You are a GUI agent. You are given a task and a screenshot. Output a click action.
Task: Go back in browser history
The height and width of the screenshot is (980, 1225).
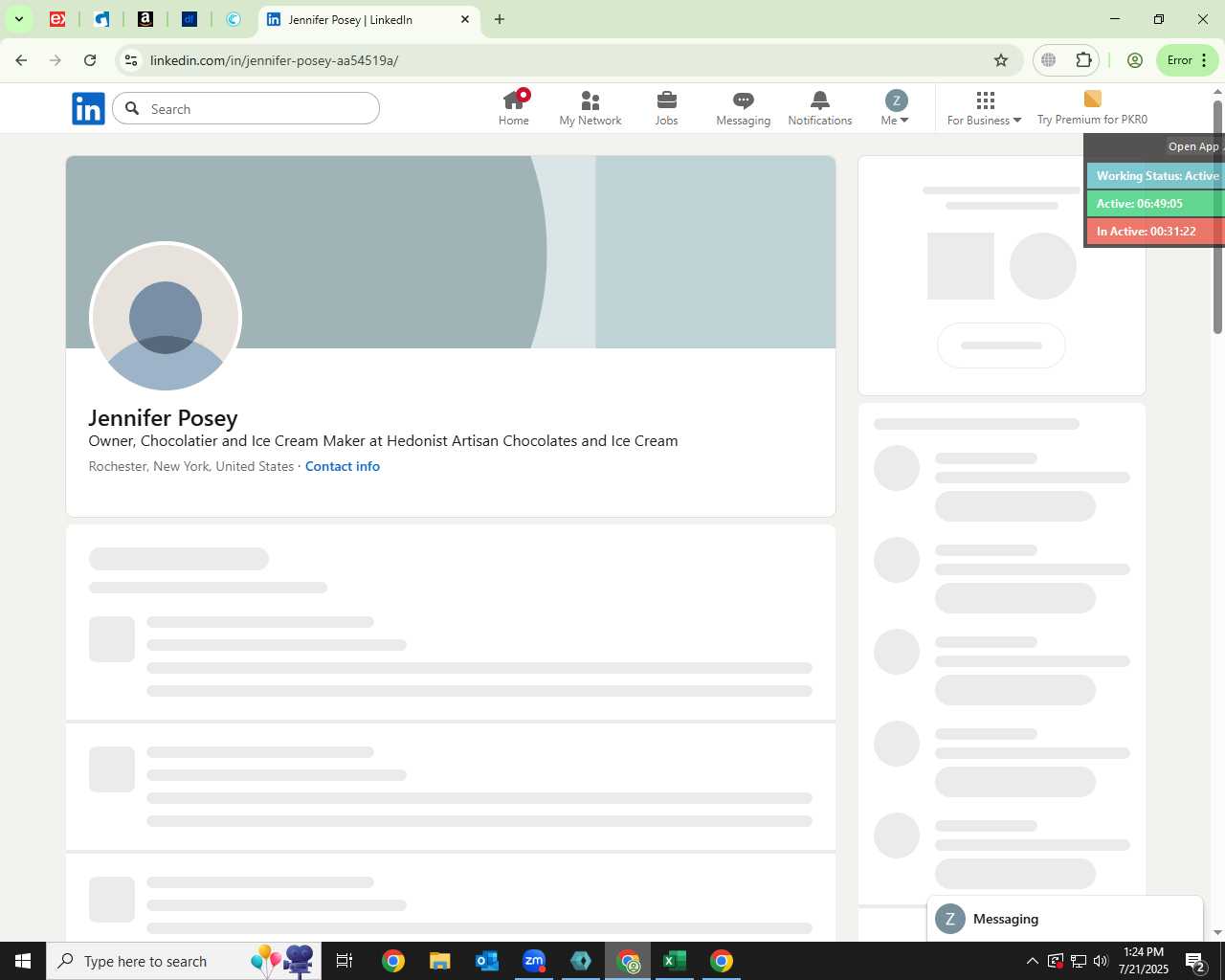(x=21, y=60)
